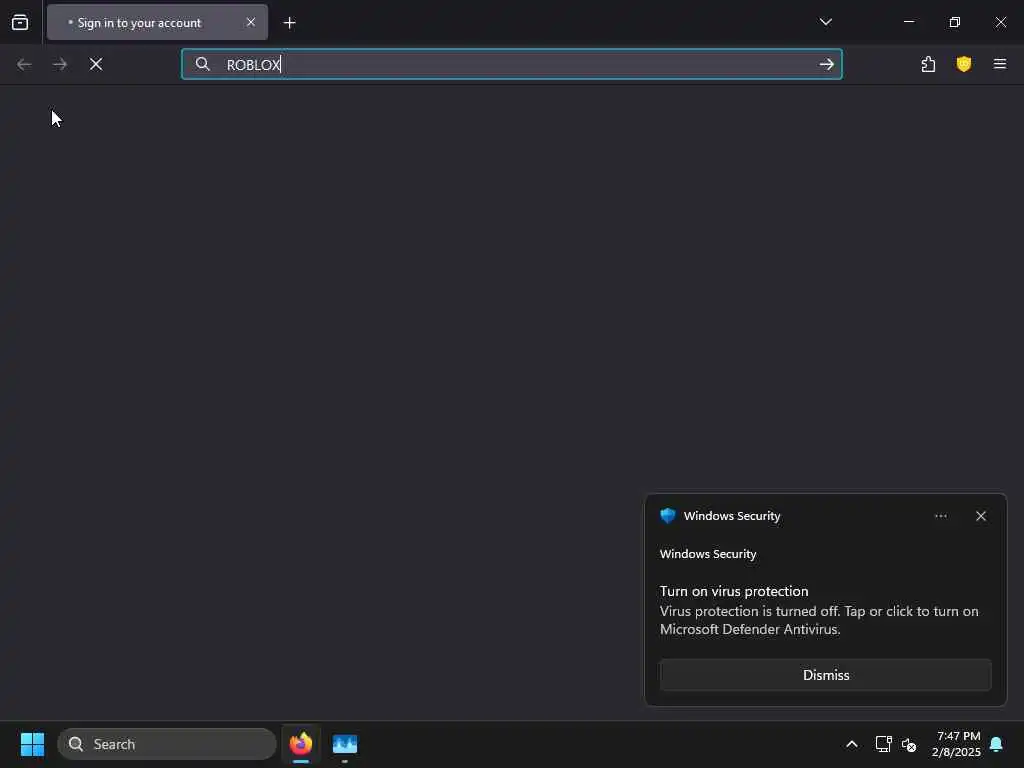Expand the list all tabs chevron
This screenshot has width=1024, height=768.
click(x=825, y=22)
